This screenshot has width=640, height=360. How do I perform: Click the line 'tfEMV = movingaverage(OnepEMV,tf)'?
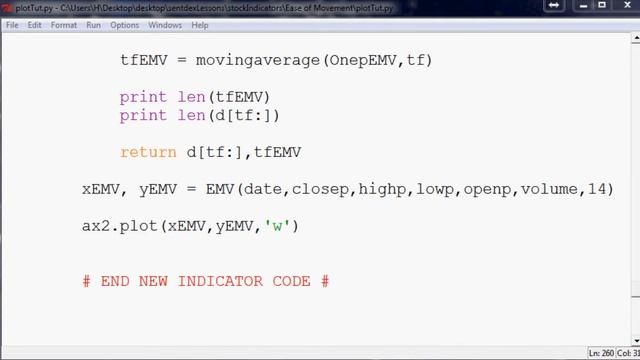276,60
